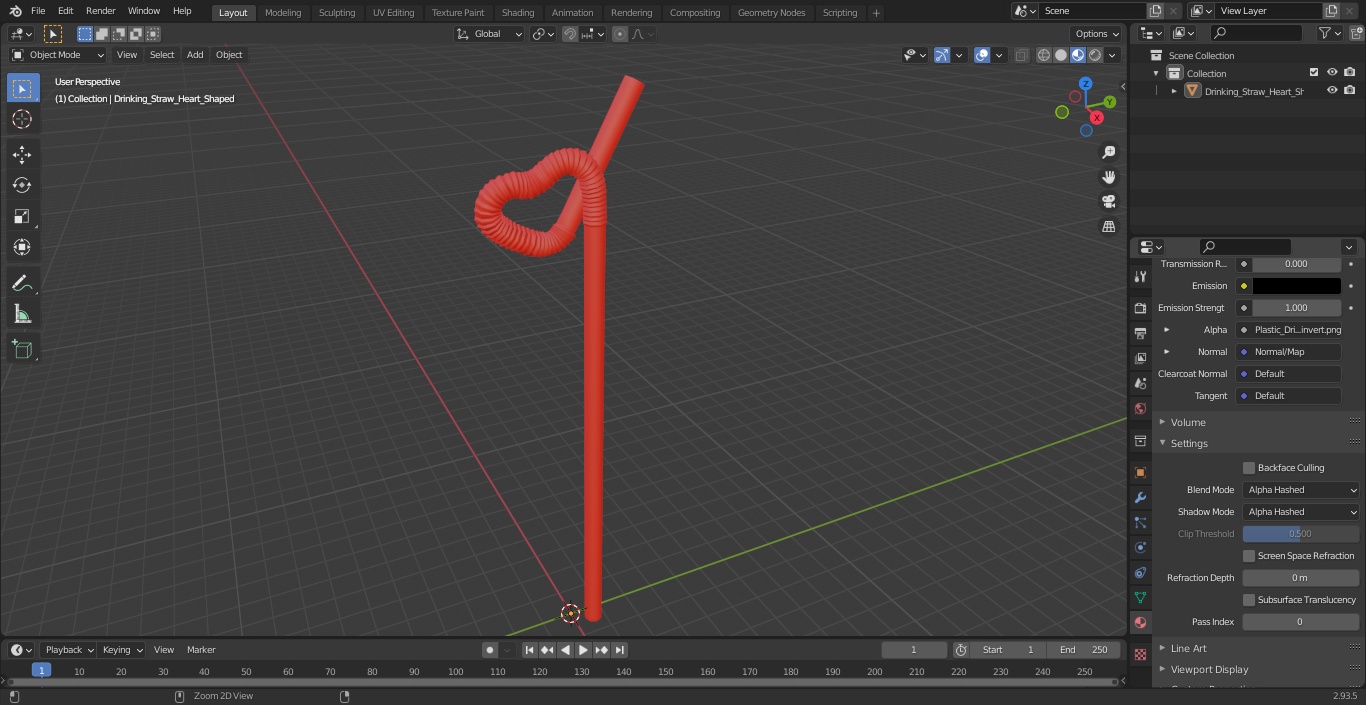Select the Measure tool
The width and height of the screenshot is (1366, 705).
pyautogui.click(x=22, y=315)
